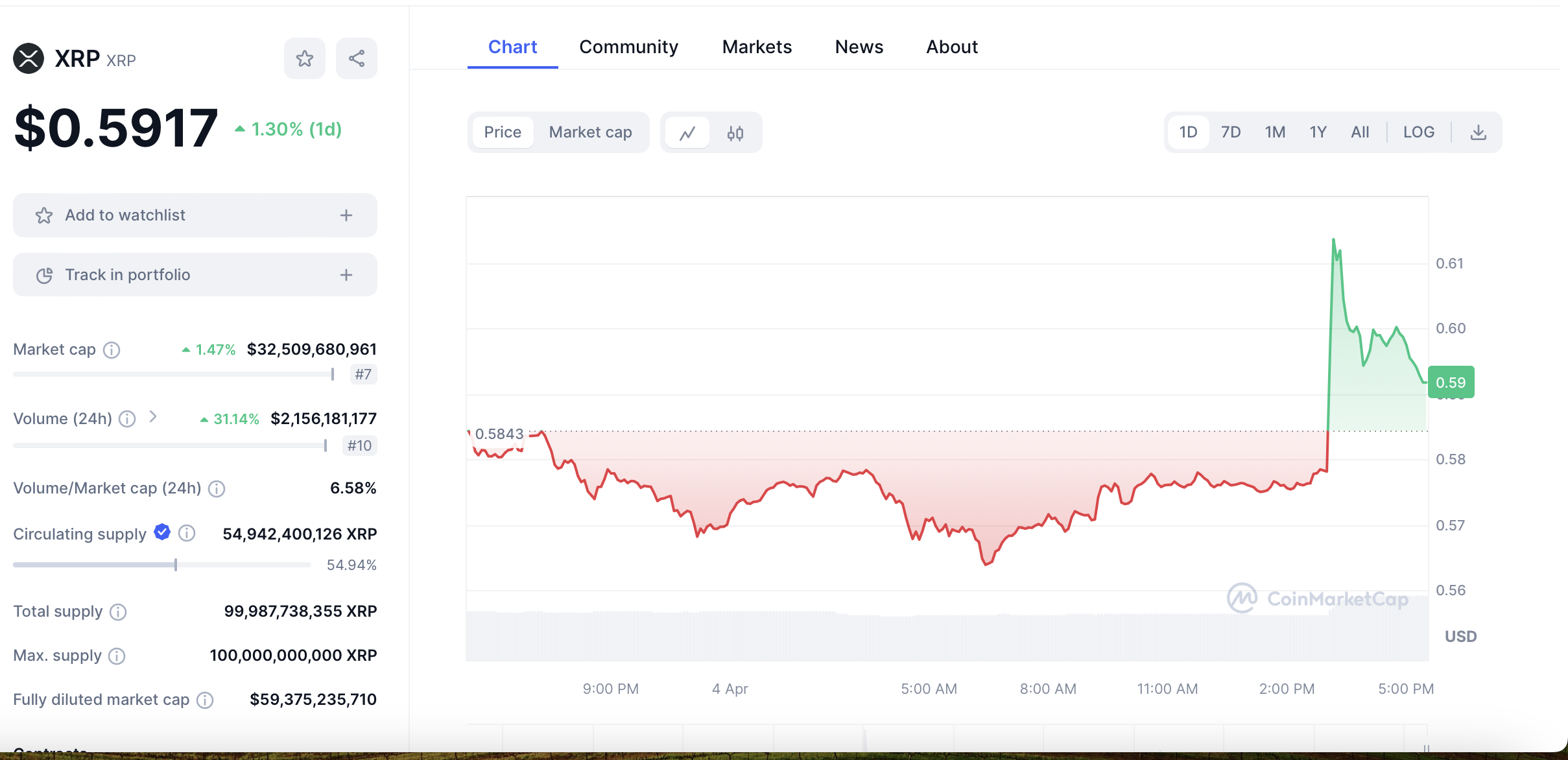Viewport: 1568px width, 760px height.
Task: Expand Volume (24h) chevron arrow
Action: click(x=153, y=417)
